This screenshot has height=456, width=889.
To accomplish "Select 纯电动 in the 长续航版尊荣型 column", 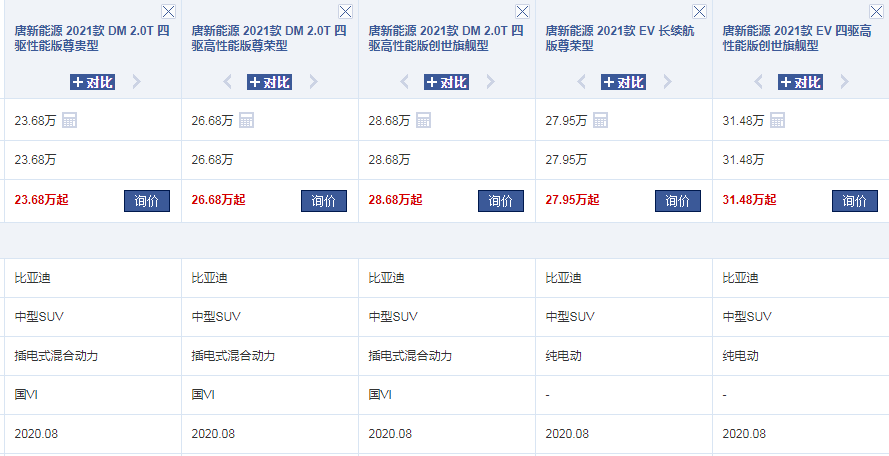I will click(564, 356).
